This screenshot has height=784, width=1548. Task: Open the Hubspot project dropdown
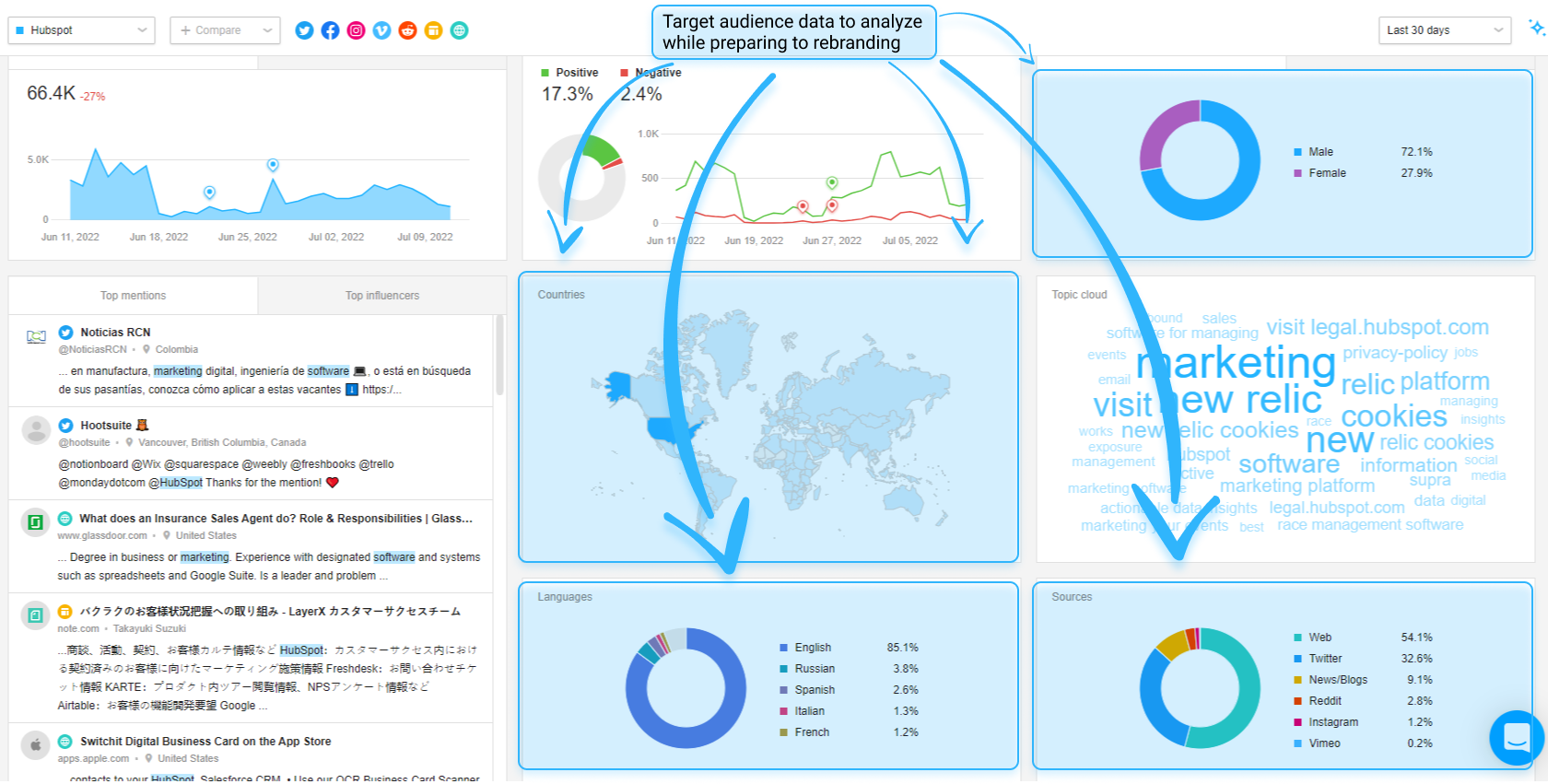[x=81, y=30]
